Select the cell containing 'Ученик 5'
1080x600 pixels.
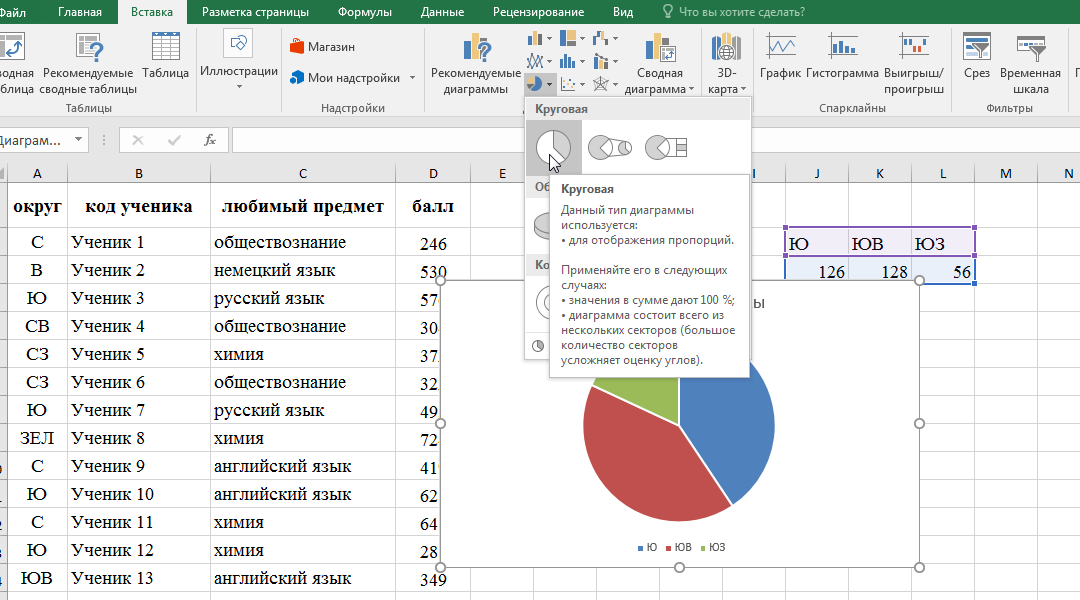pos(138,354)
